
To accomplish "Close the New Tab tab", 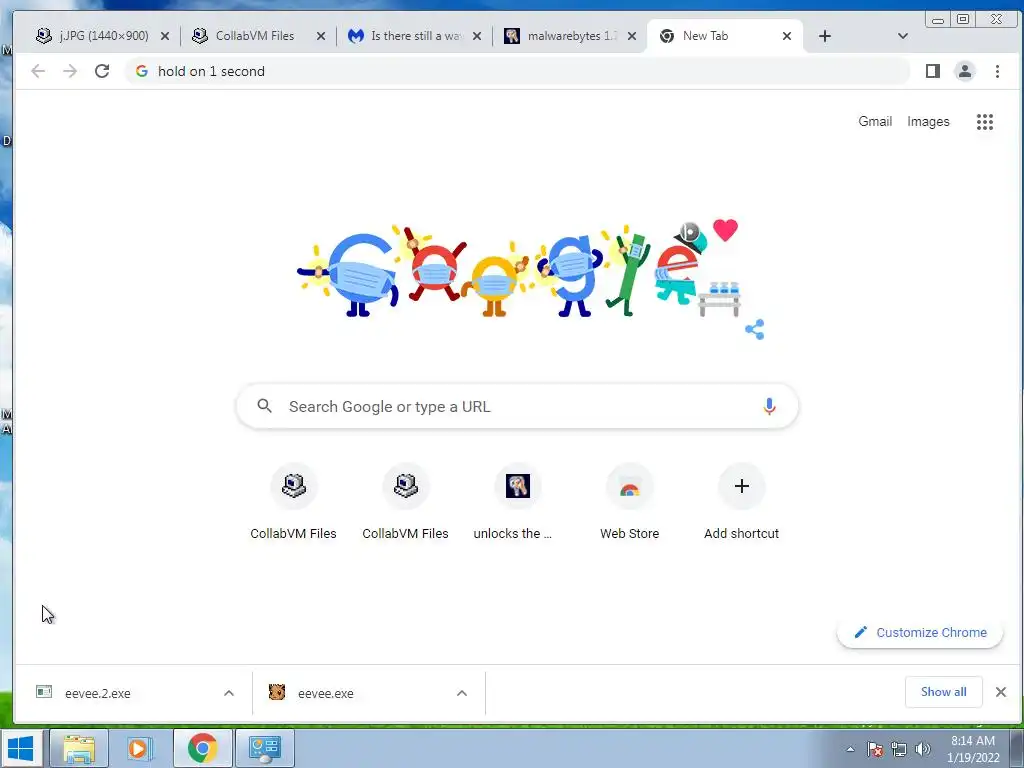I will point(787,36).
